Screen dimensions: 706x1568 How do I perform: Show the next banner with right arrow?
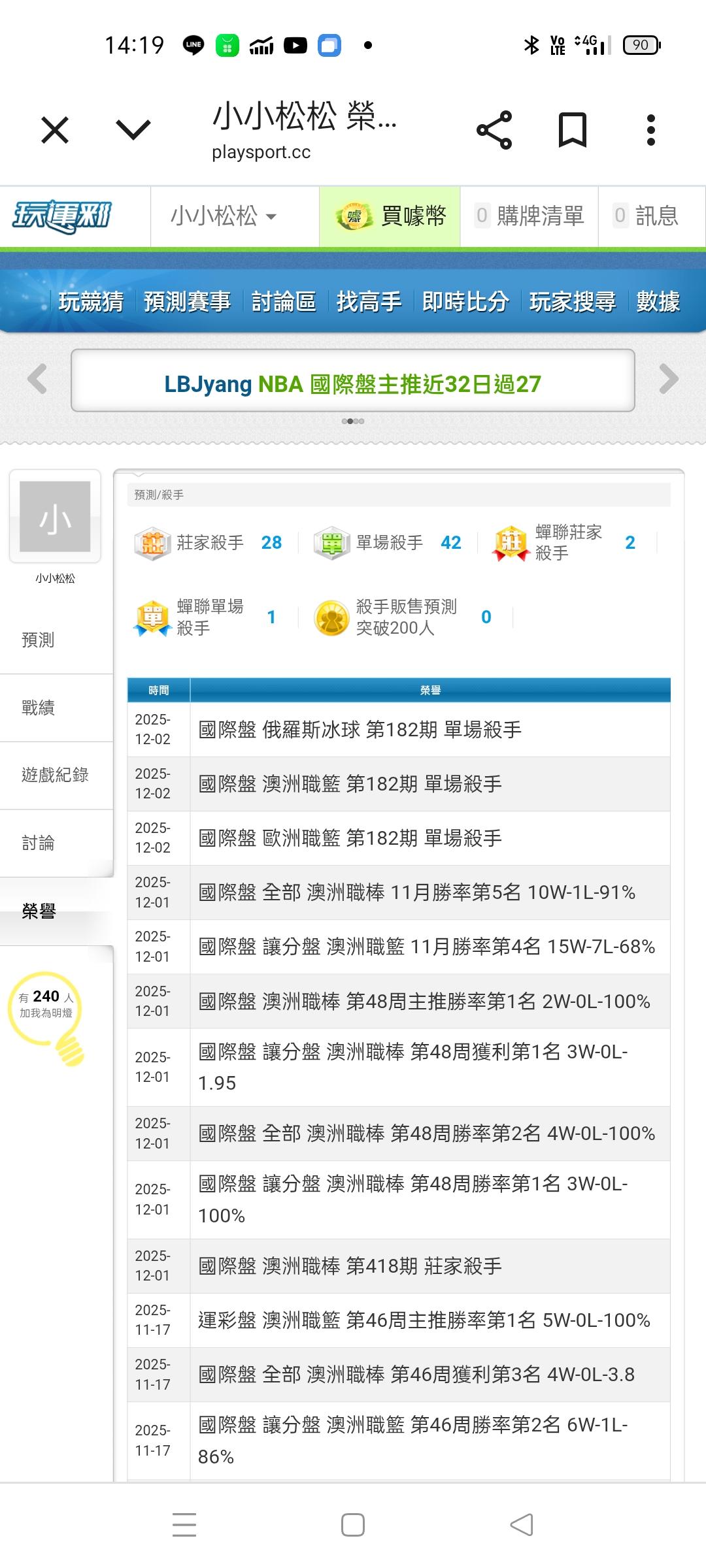pos(669,379)
